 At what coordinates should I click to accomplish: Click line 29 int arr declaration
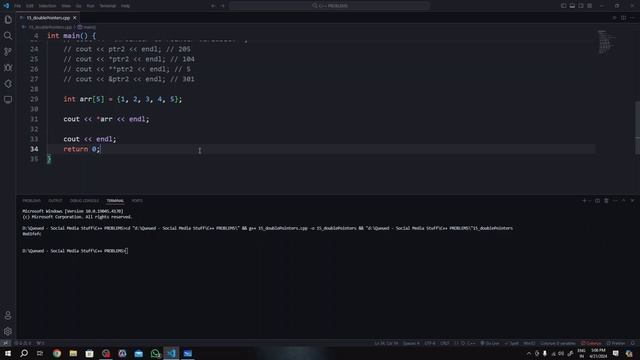coord(122,99)
